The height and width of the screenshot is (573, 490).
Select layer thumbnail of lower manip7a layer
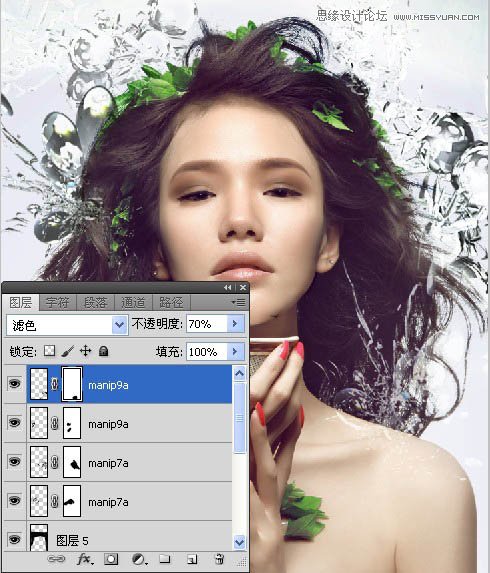tap(39, 501)
